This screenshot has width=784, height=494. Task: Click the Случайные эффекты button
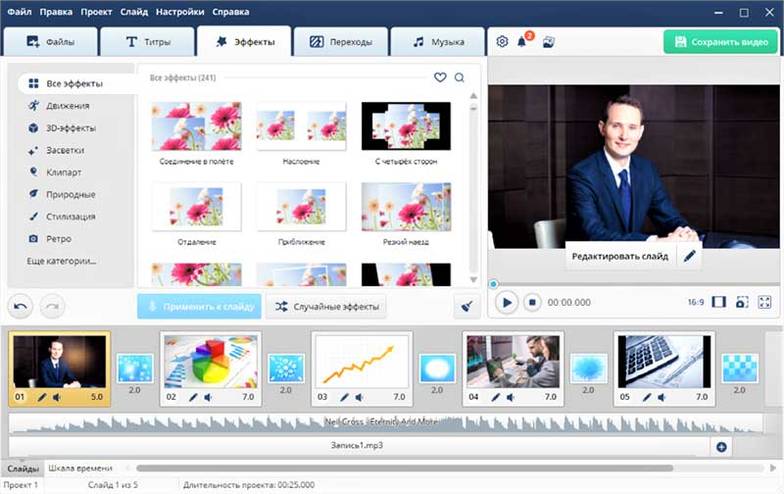click(x=326, y=306)
